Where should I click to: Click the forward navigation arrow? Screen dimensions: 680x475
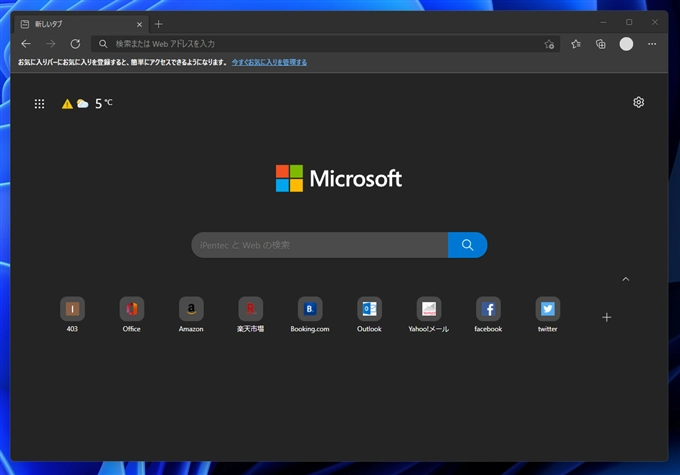point(51,44)
